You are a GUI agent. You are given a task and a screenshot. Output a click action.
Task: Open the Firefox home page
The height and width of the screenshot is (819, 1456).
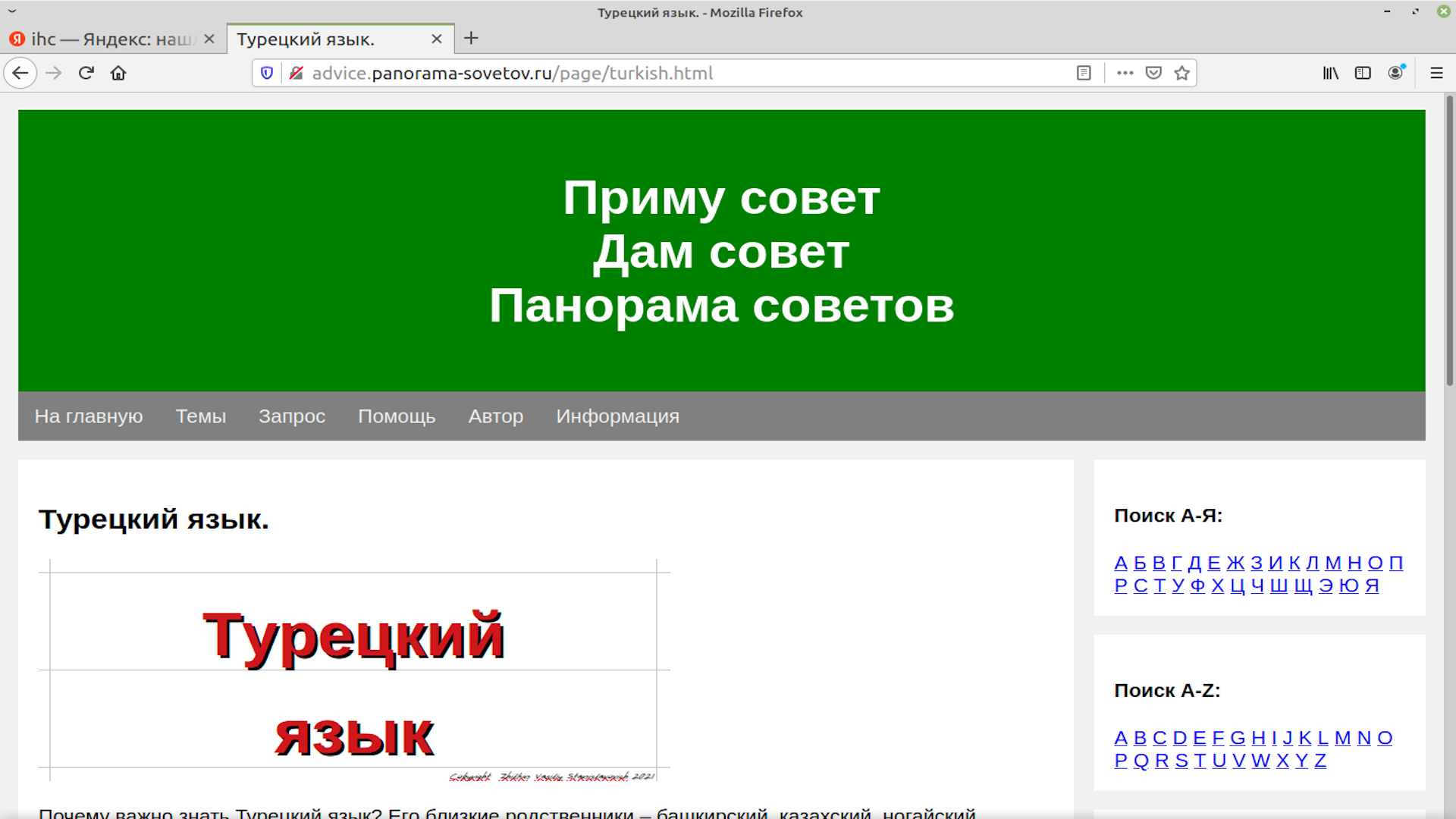118,73
